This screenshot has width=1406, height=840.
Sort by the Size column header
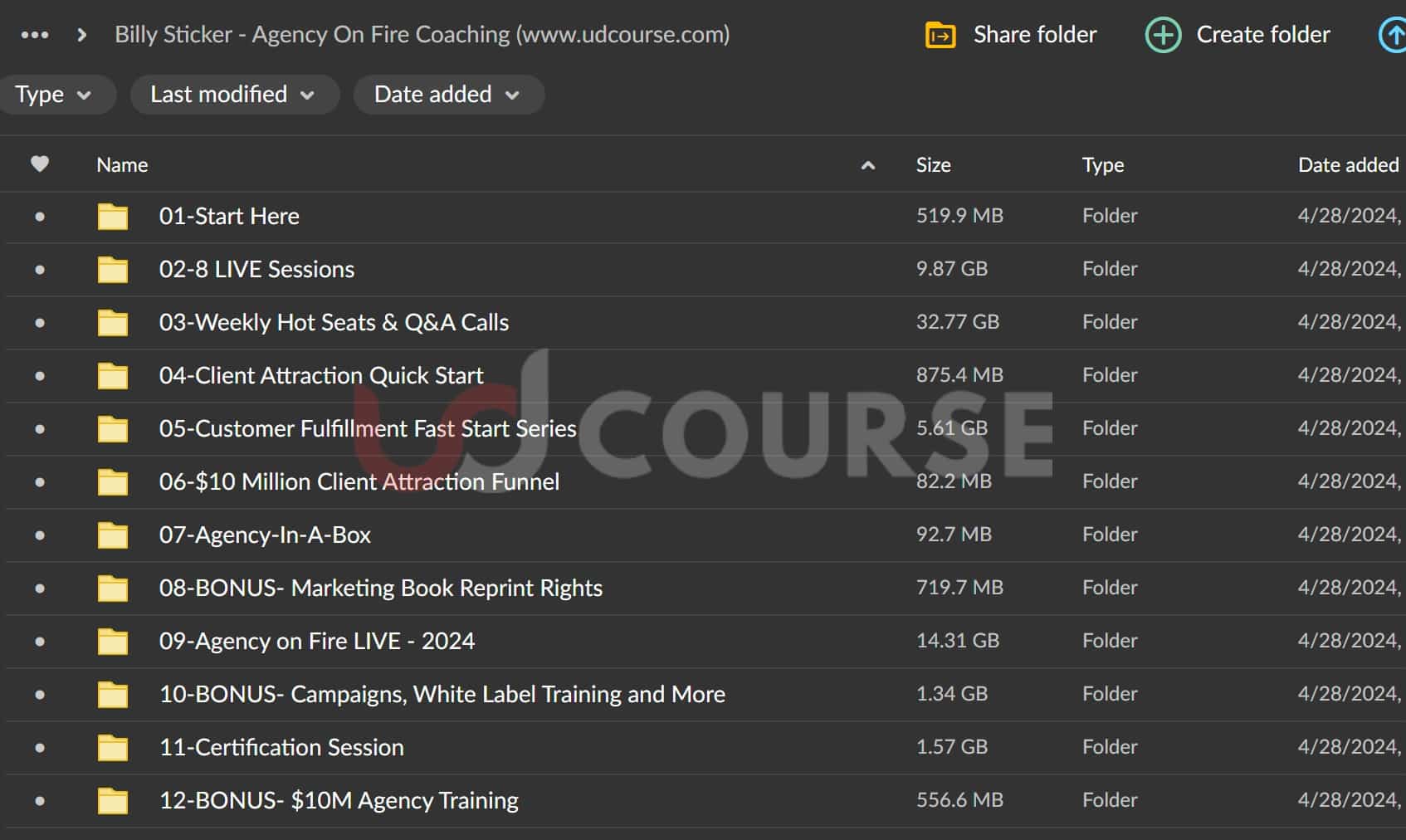tap(933, 165)
